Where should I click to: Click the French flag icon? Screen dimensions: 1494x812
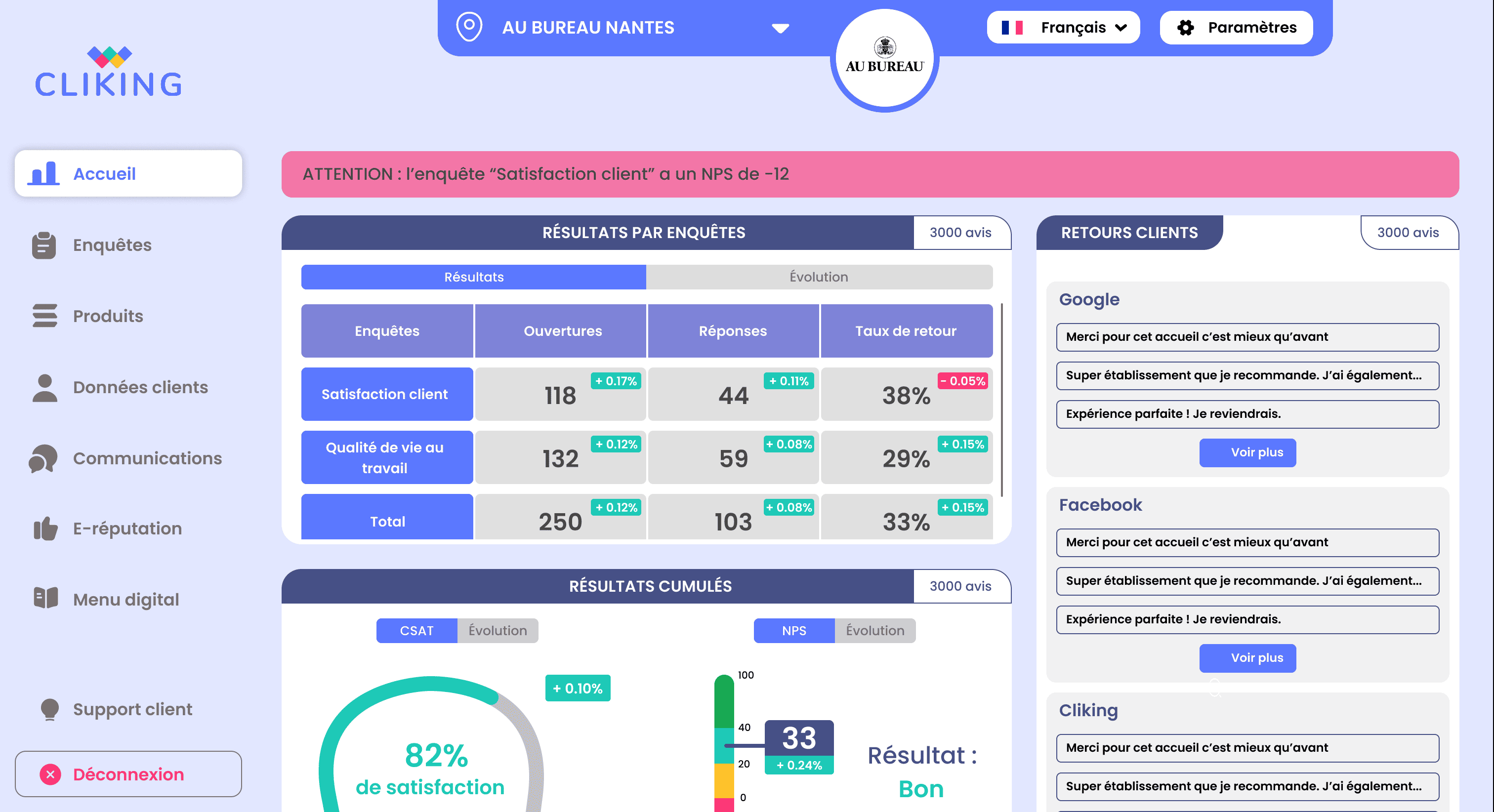click(x=1012, y=27)
